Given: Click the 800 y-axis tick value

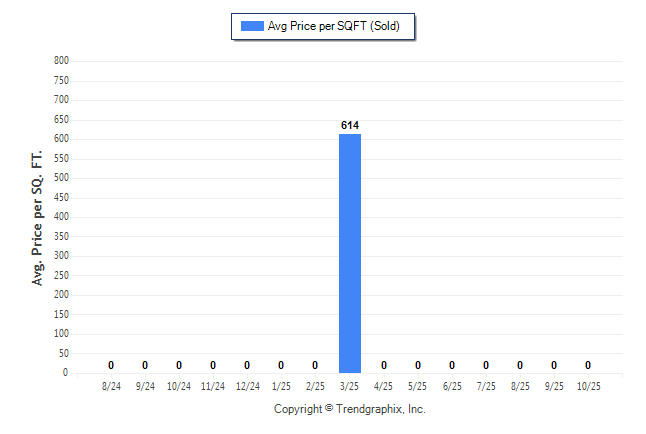Looking at the screenshot, I should 61,61.
